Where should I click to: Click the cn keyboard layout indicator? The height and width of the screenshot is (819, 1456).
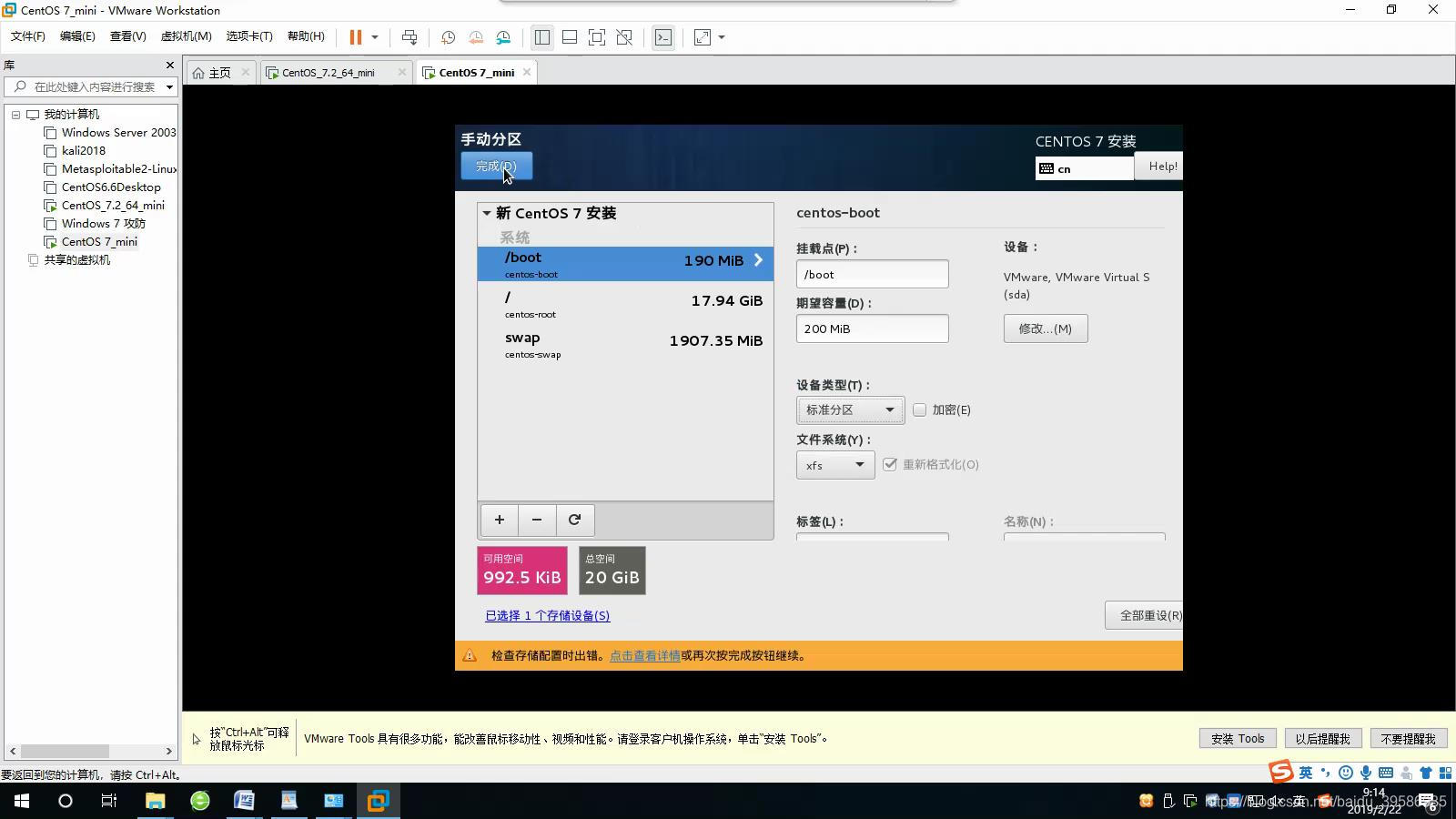click(1084, 168)
